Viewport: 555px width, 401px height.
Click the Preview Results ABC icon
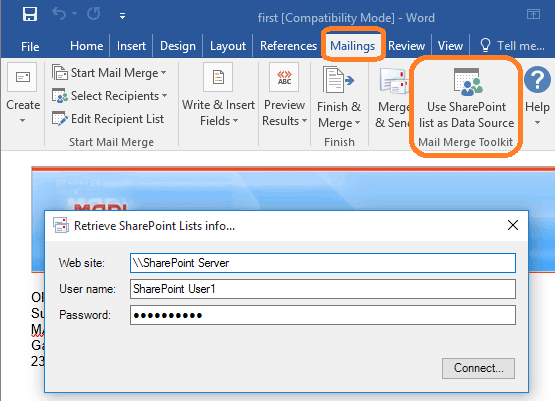(x=284, y=77)
